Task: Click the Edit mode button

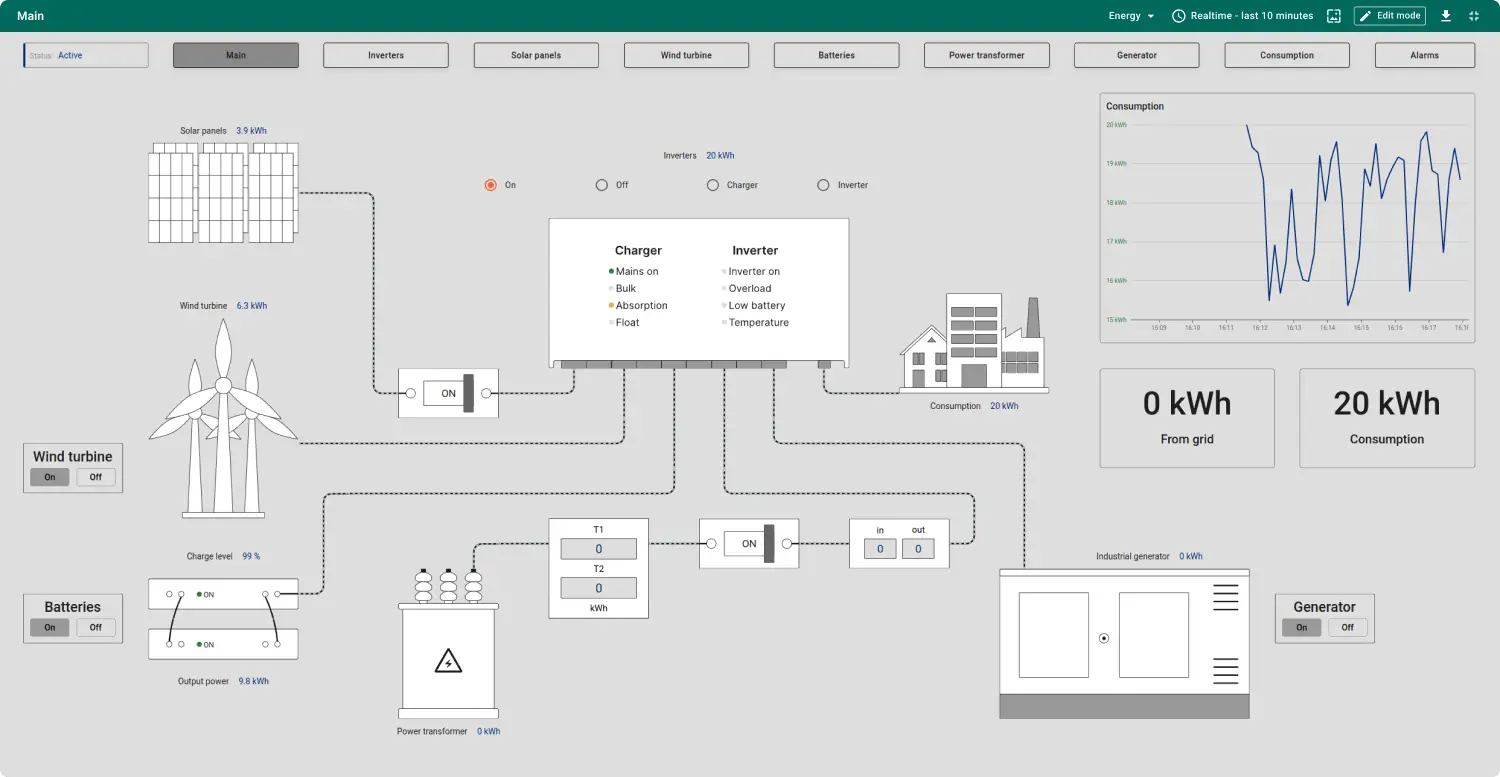Action: [1389, 16]
